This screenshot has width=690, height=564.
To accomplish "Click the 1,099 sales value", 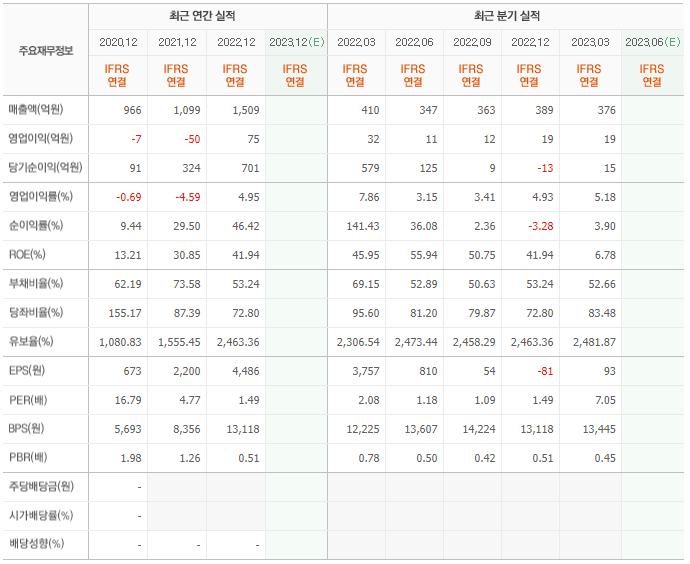I will click(x=187, y=110).
